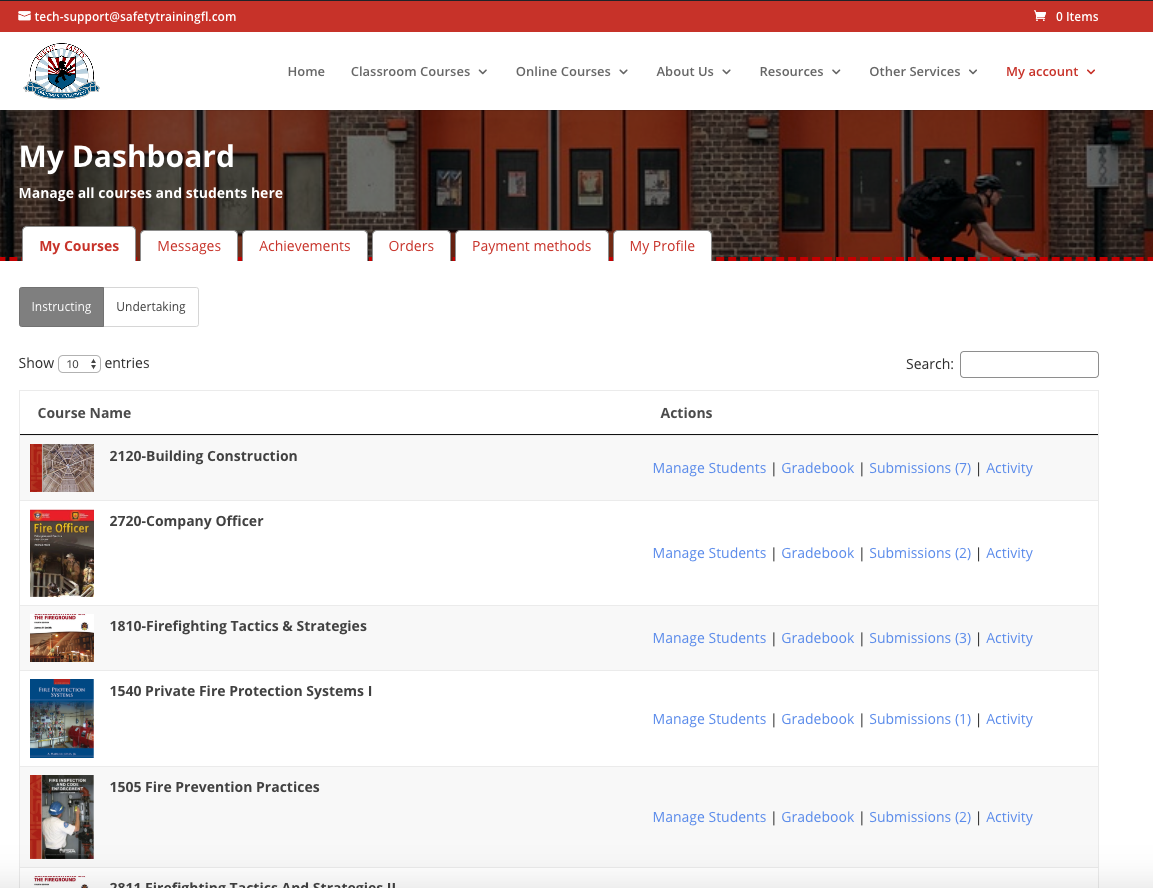This screenshot has width=1153, height=888.
Task: Click the Firefighting Tactics & Strategies course image
Action: 61,637
